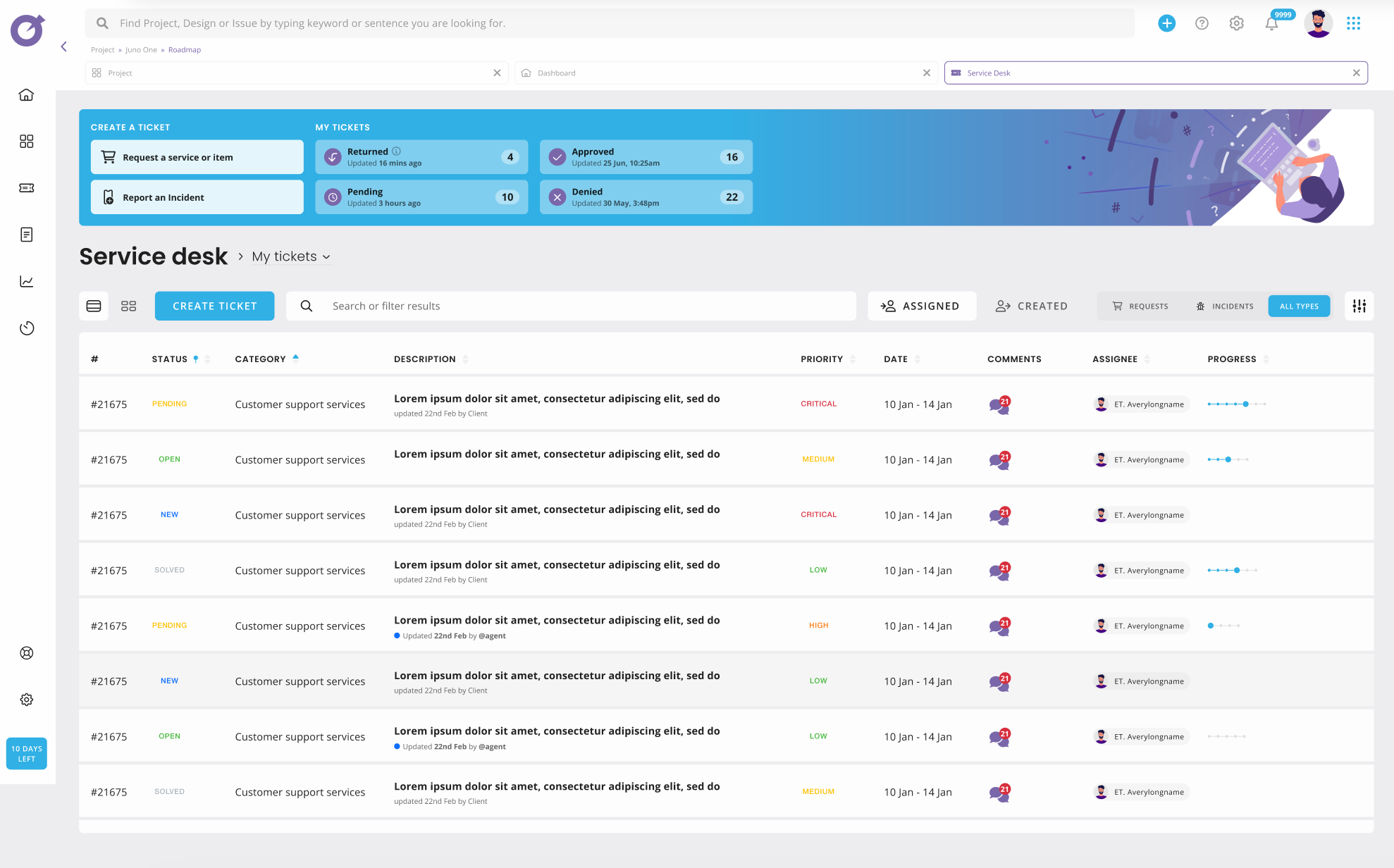Click the CREATE TICKET button

(214, 306)
